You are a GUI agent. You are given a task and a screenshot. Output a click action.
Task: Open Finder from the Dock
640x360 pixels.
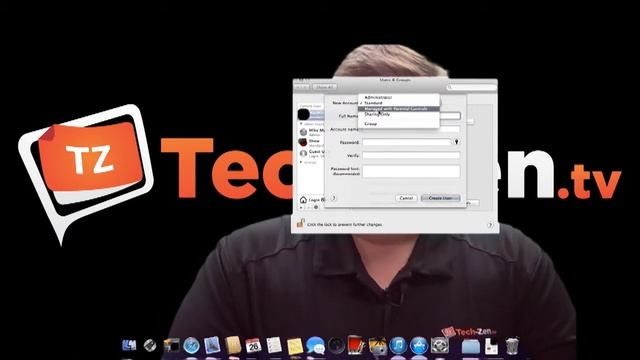pos(129,345)
